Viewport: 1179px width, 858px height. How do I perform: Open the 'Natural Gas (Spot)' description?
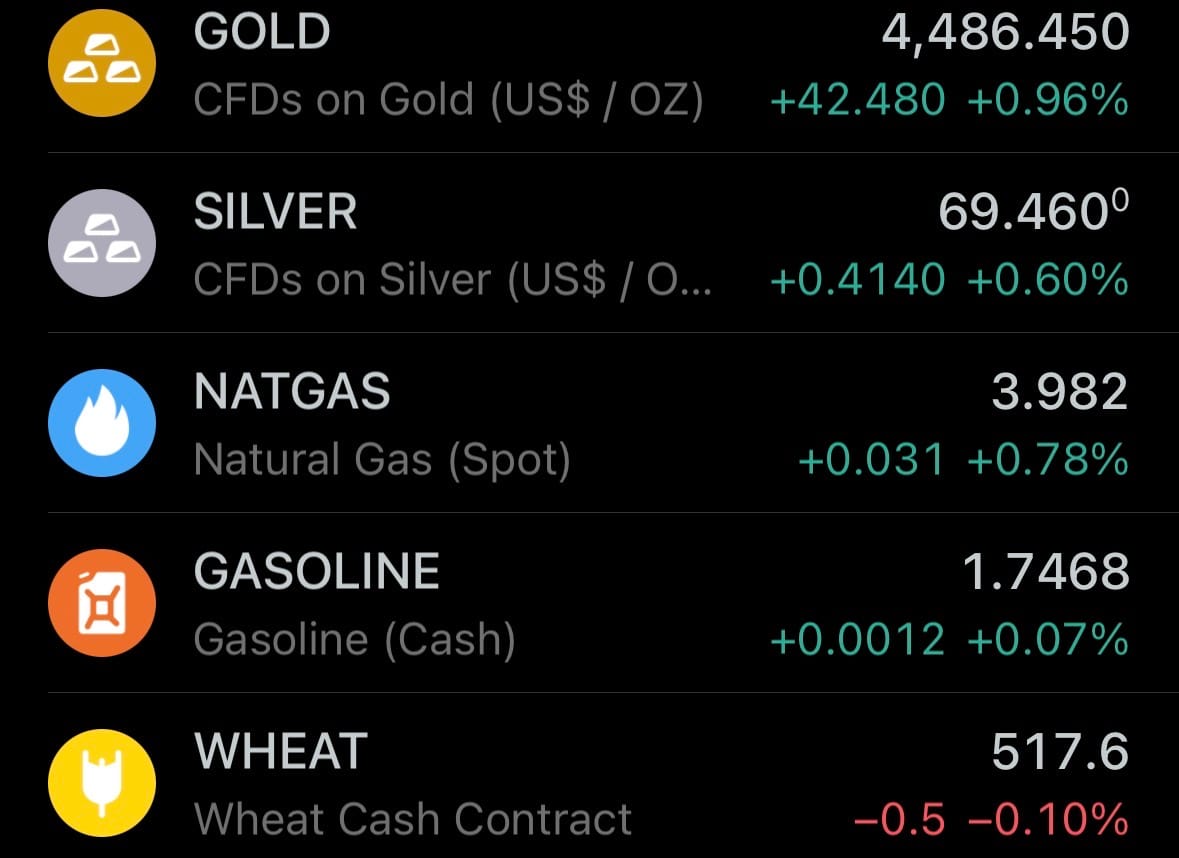382,460
